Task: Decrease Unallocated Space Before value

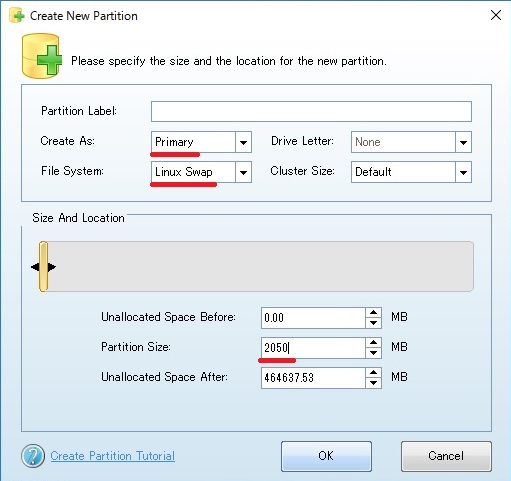Action: click(x=373, y=323)
